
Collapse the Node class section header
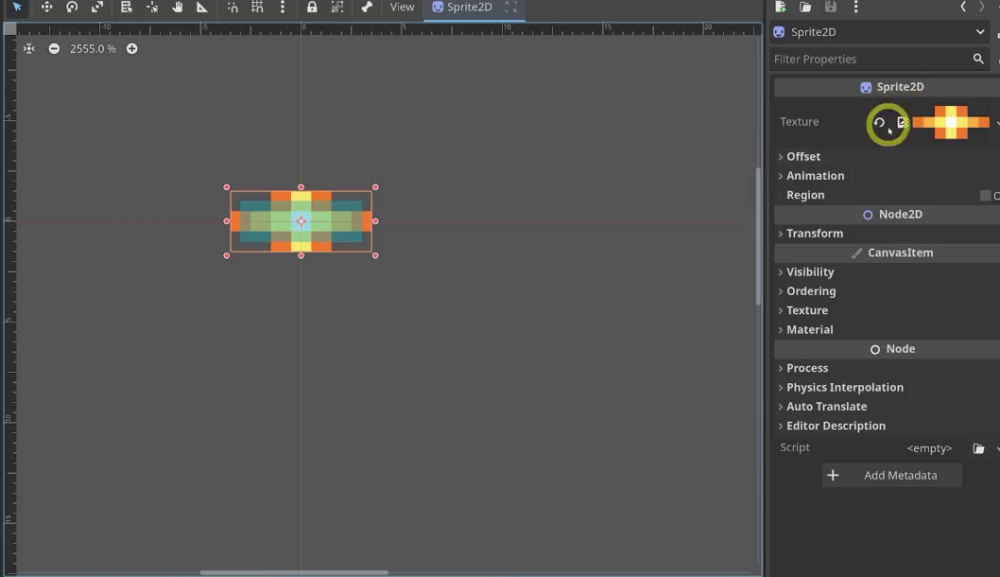(886, 349)
